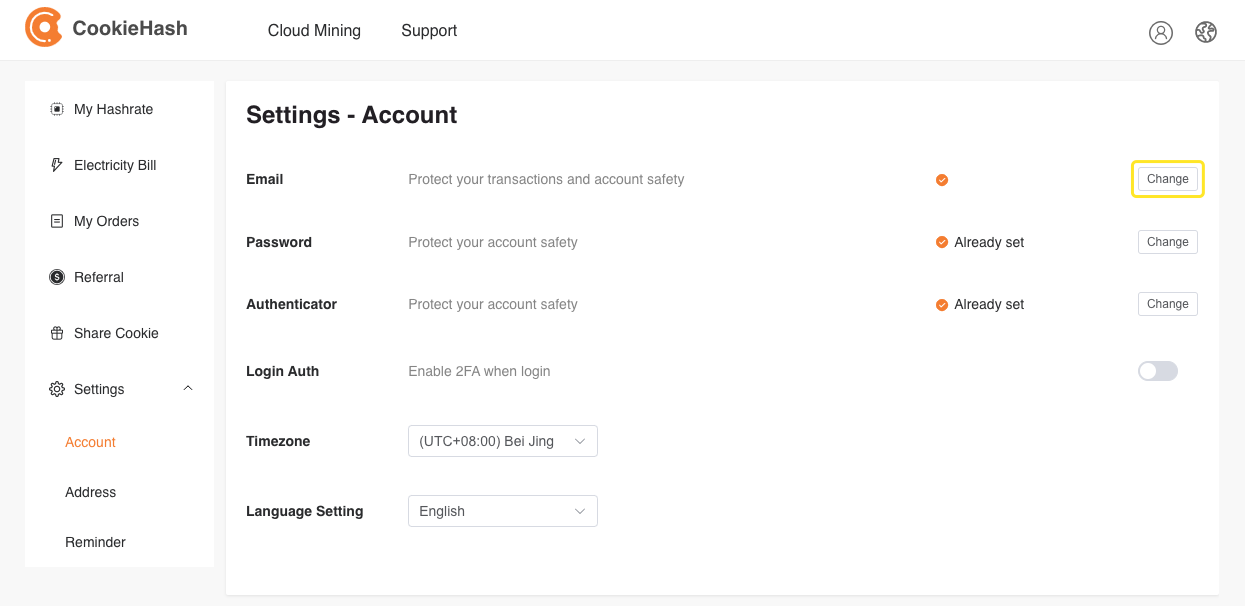Expand the Timezone dropdown

tap(503, 441)
